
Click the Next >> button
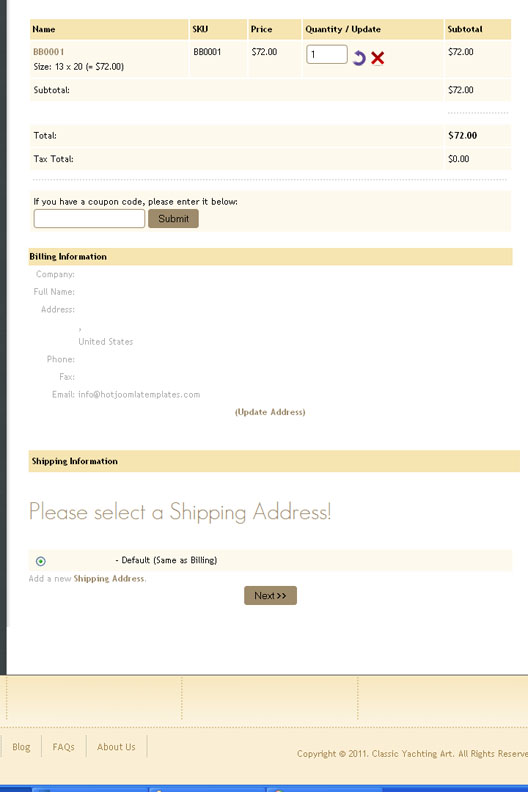click(x=270, y=596)
